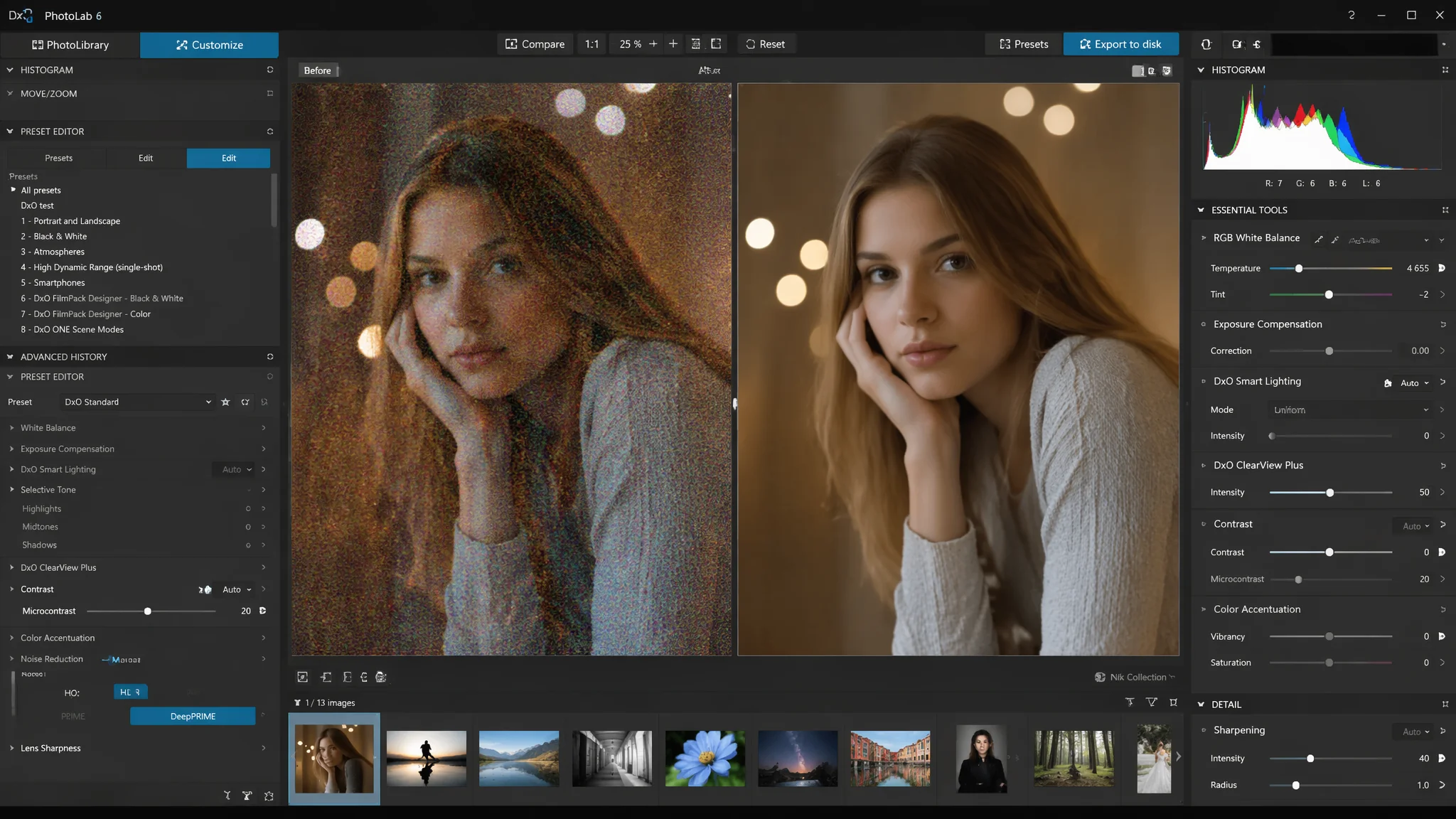Click the fit-to-screen icon in the zoom toolbar

696,44
